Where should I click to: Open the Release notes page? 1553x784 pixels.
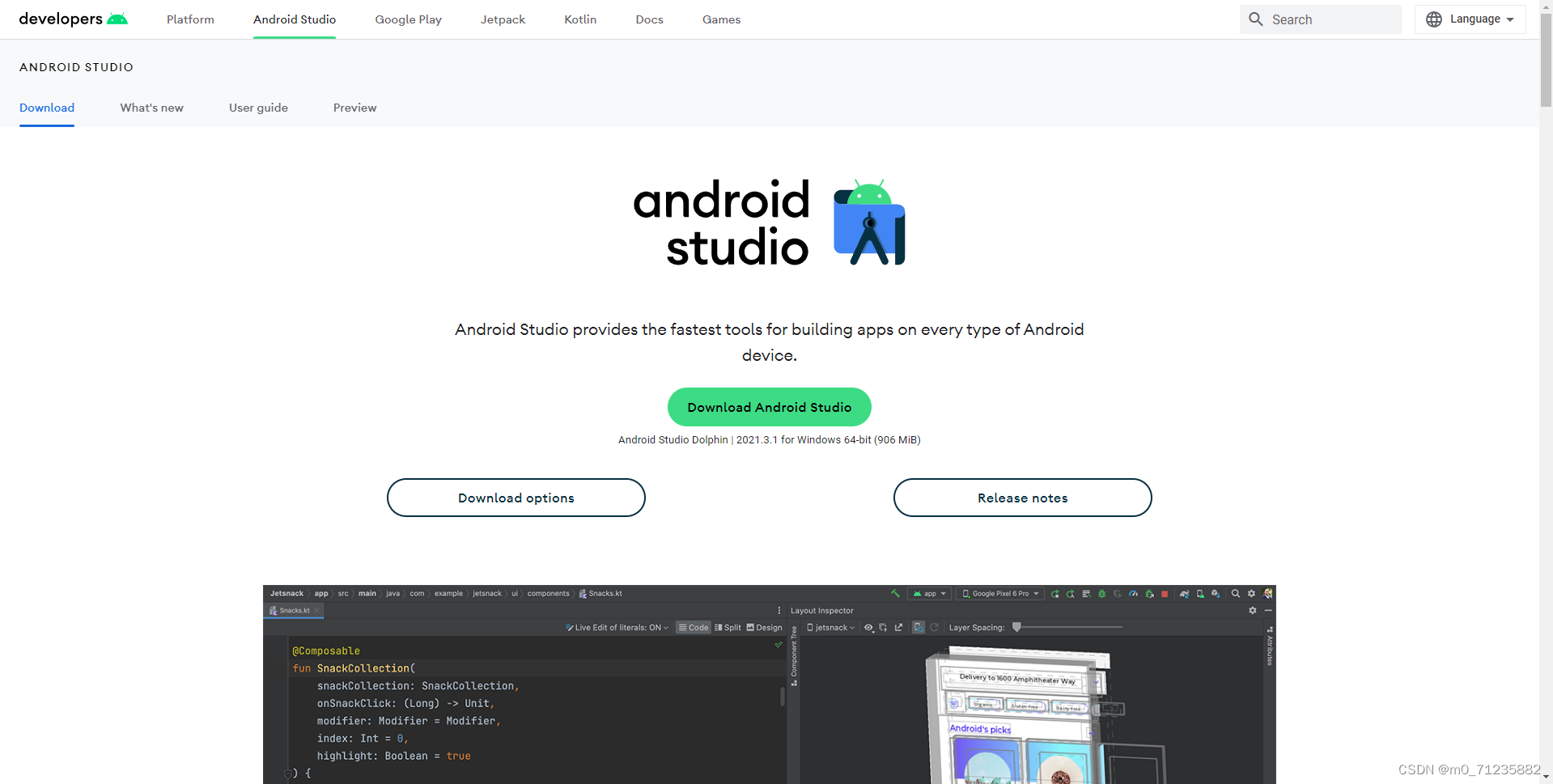[x=1022, y=498]
